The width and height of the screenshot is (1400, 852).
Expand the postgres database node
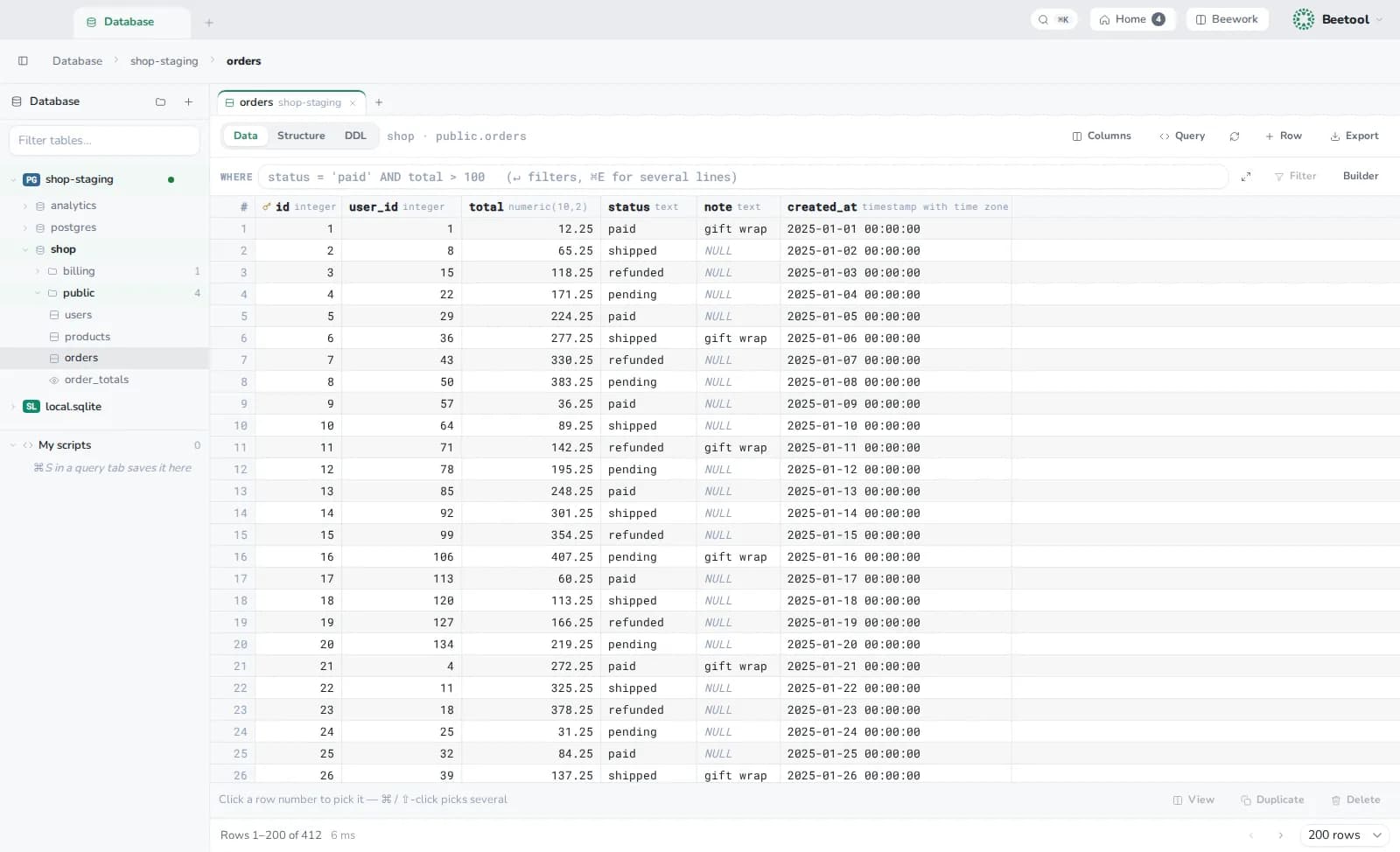(x=25, y=227)
